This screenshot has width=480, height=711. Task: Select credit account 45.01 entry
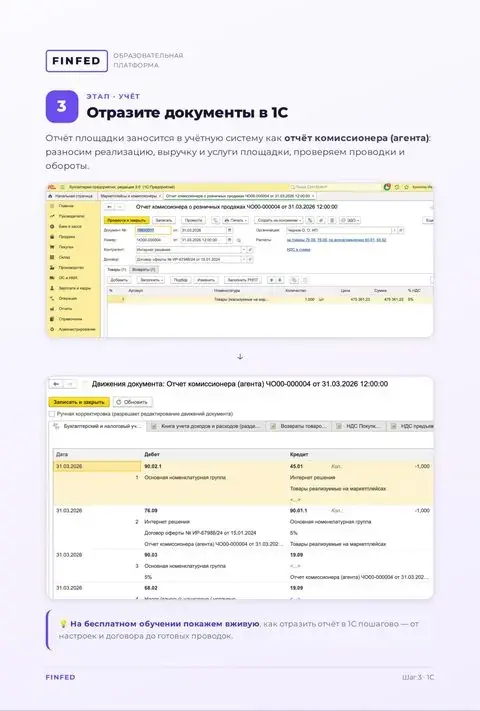(x=296, y=467)
